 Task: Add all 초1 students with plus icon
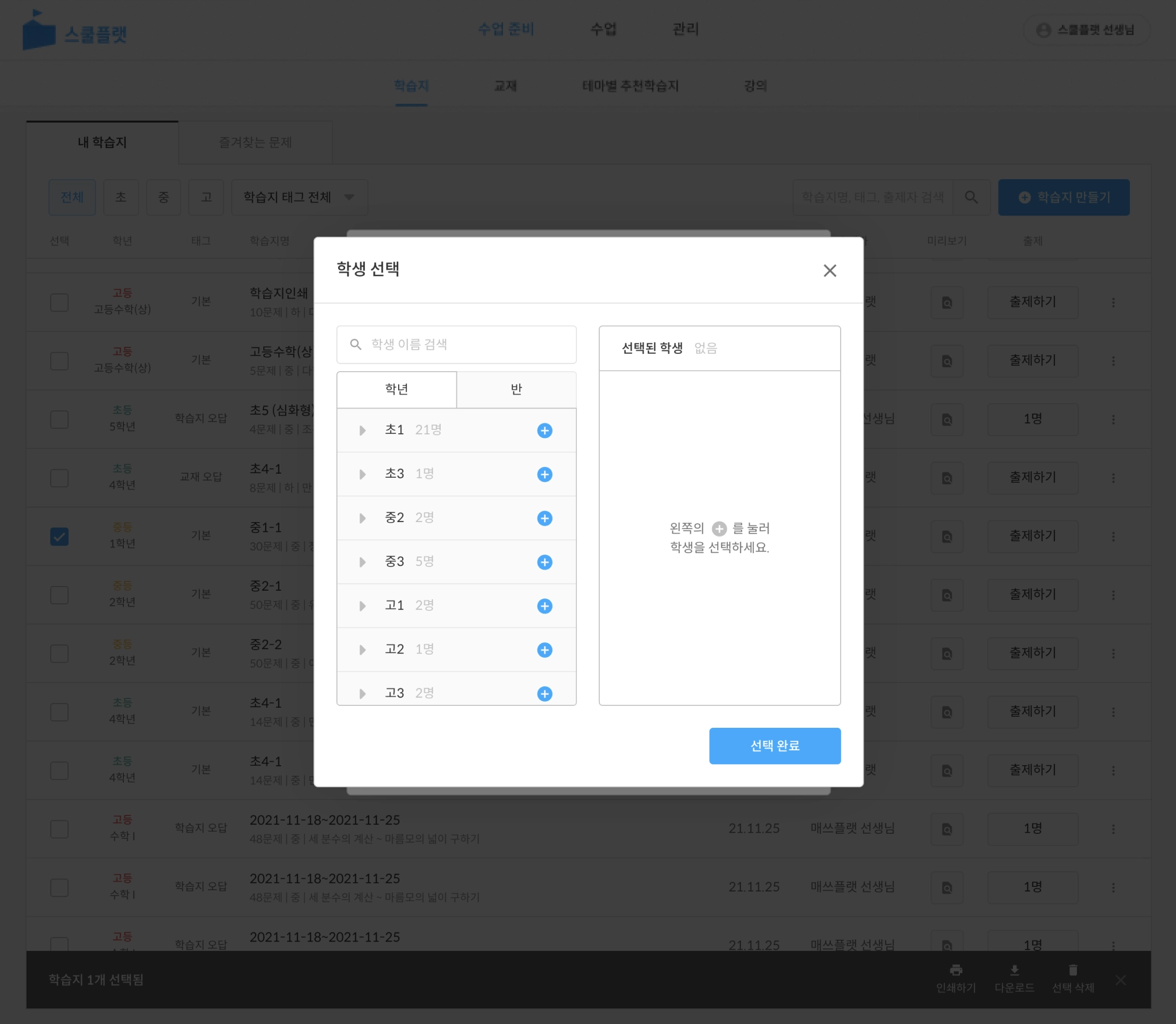pyautogui.click(x=544, y=430)
